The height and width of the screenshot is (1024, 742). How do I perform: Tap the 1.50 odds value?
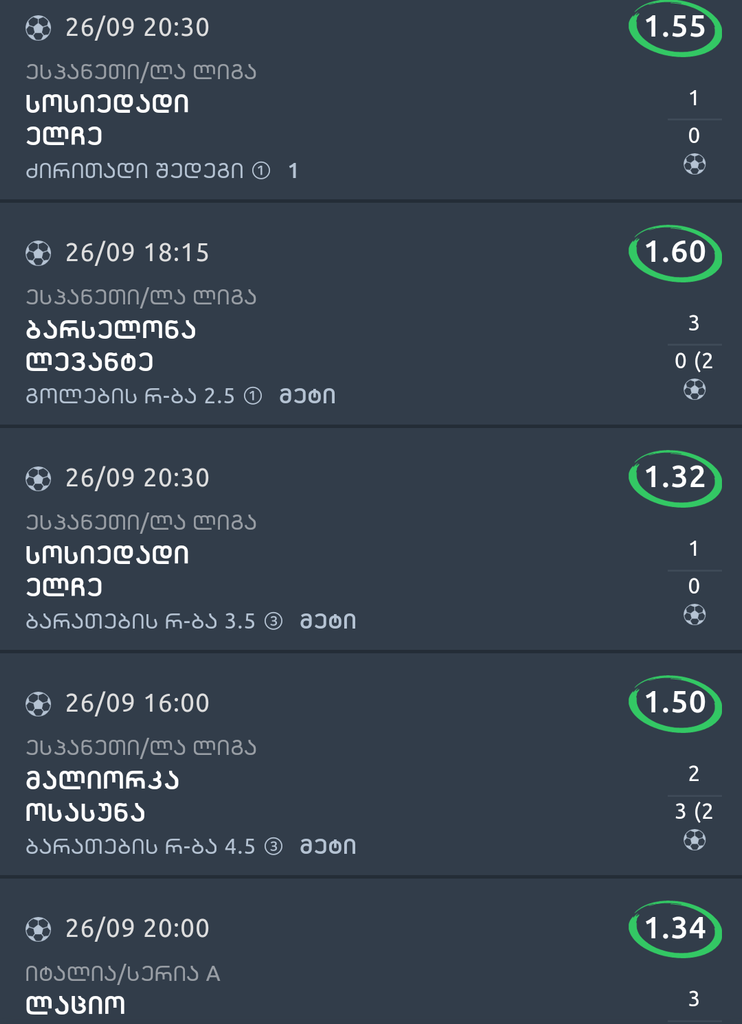click(x=676, y=703)
